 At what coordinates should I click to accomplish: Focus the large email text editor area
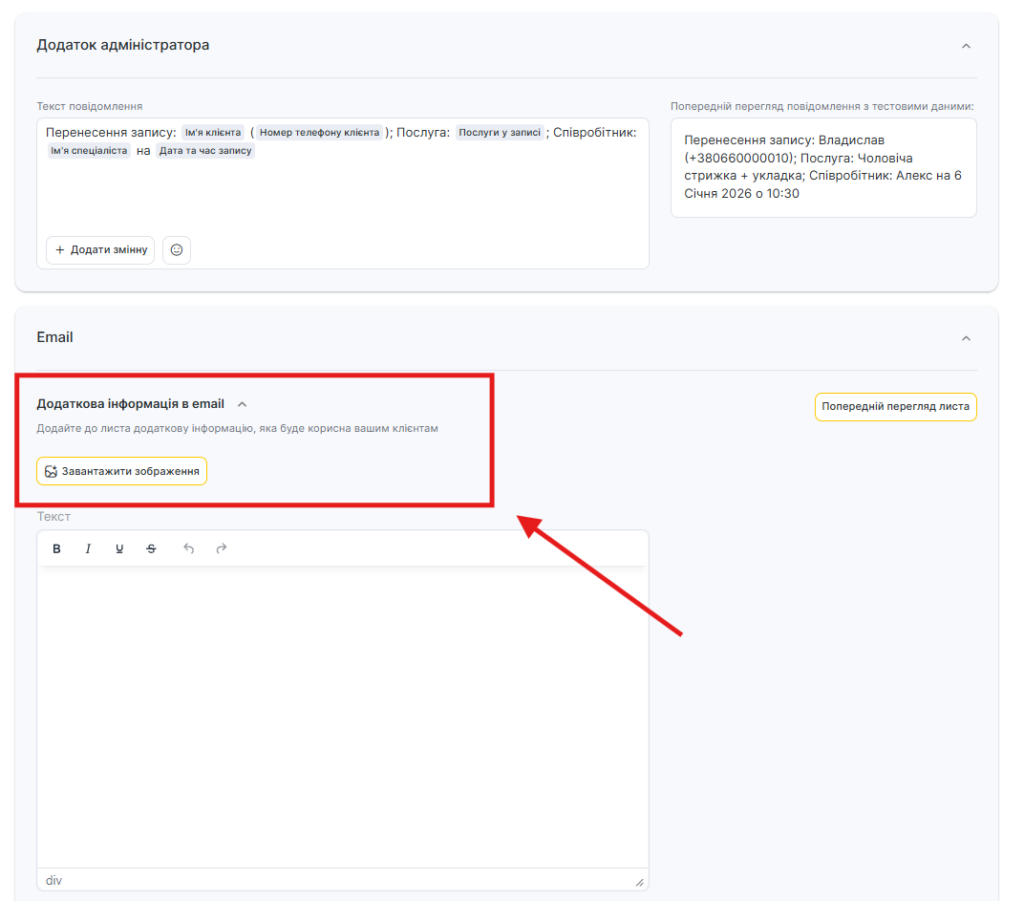[x=342, y=715]
